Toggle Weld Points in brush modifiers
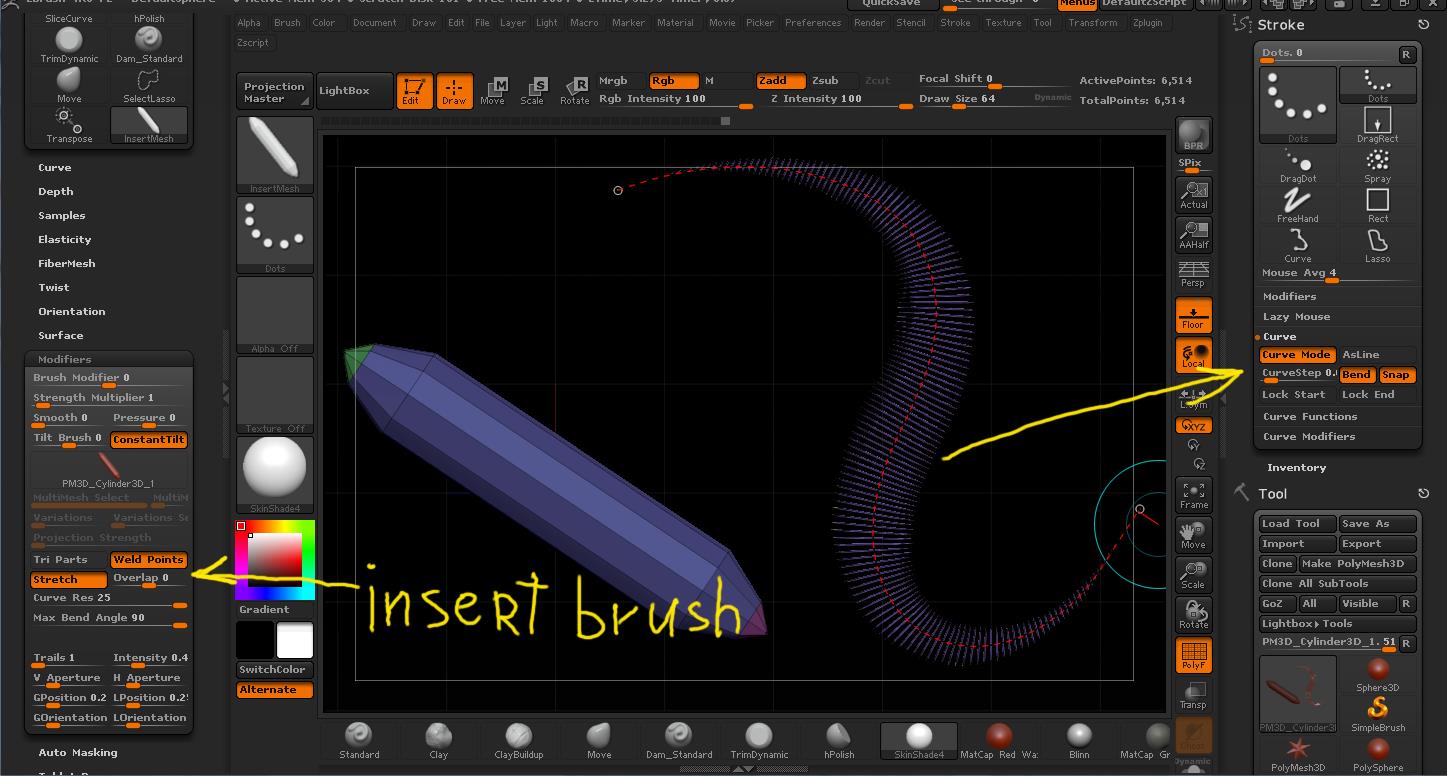This screenshot has height=776, width=1447. tap(149, 560)
